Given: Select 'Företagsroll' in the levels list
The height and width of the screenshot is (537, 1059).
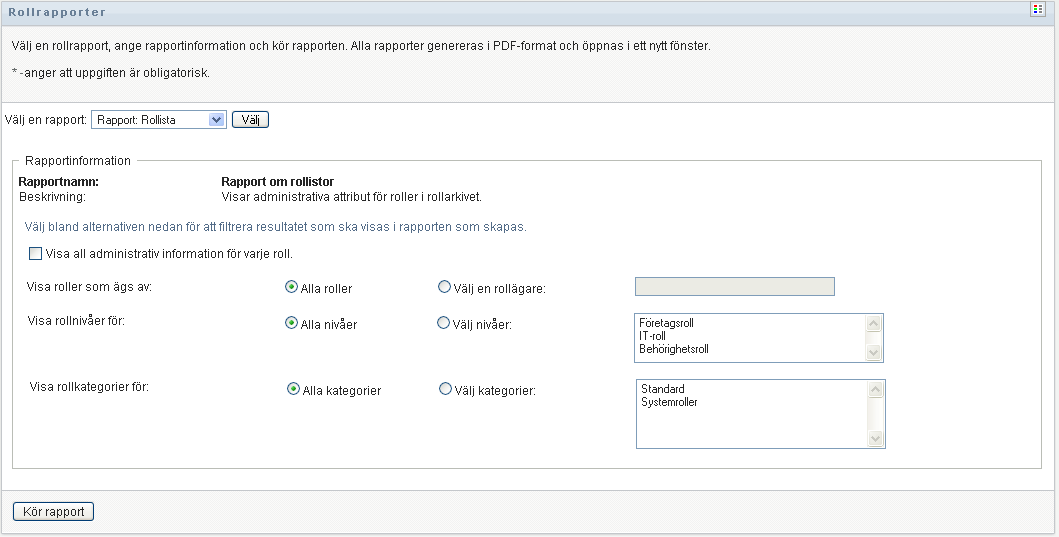Looking at the screenshot, I should tap(666, 323).
